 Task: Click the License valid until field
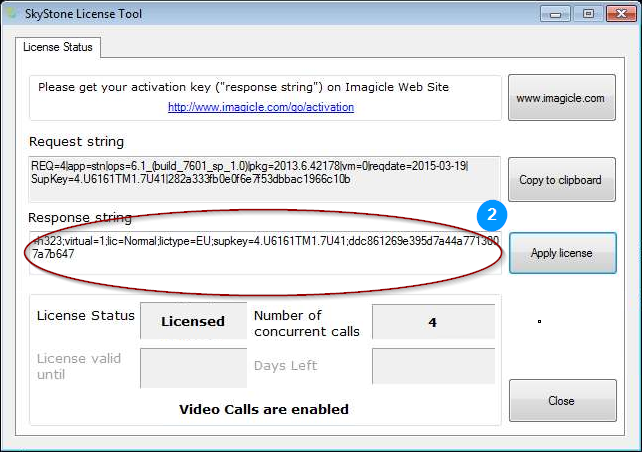tap(193, 368)
